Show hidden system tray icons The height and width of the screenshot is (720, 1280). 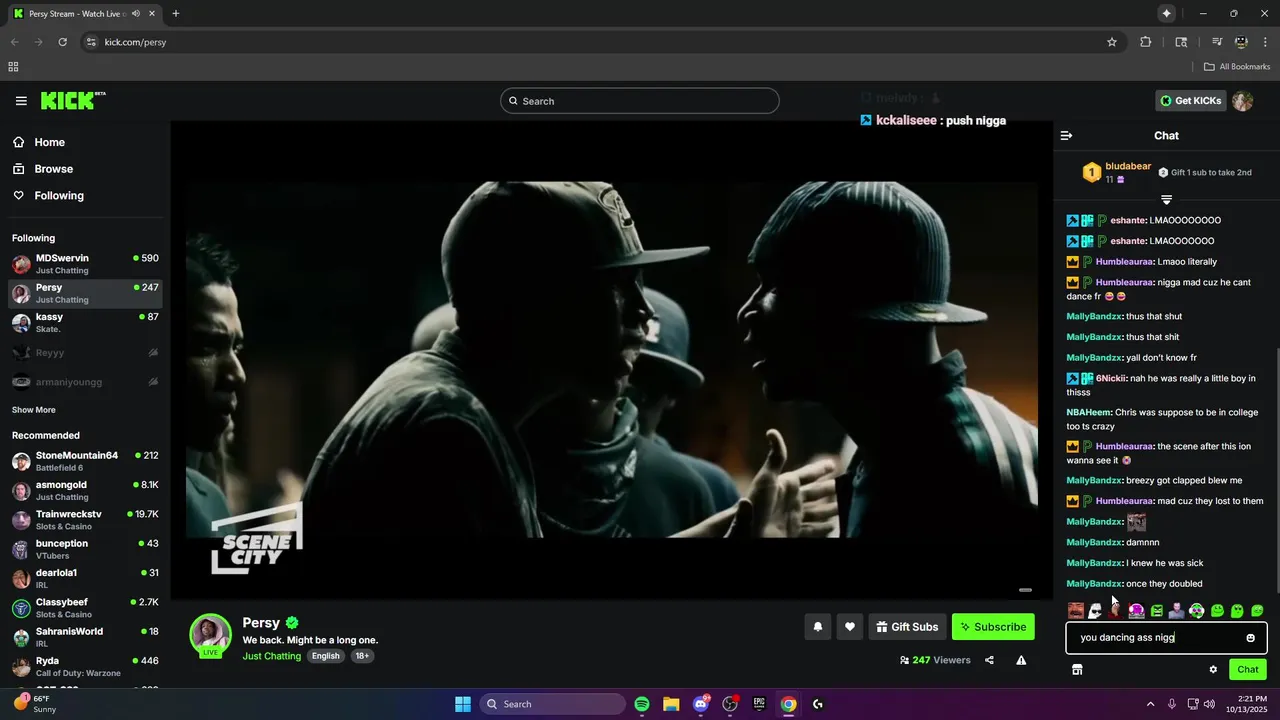1150,704
